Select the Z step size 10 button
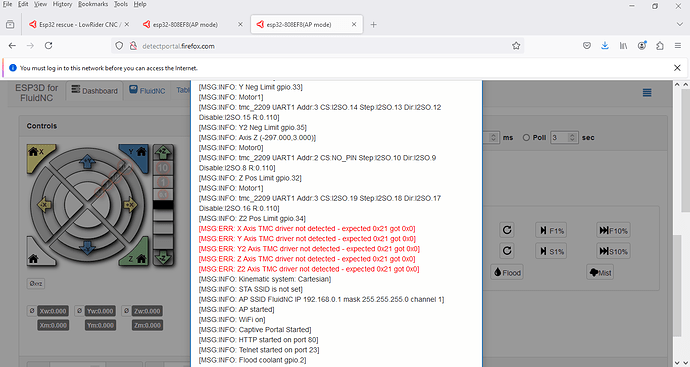The image size is (690, 367). point(163,168)
